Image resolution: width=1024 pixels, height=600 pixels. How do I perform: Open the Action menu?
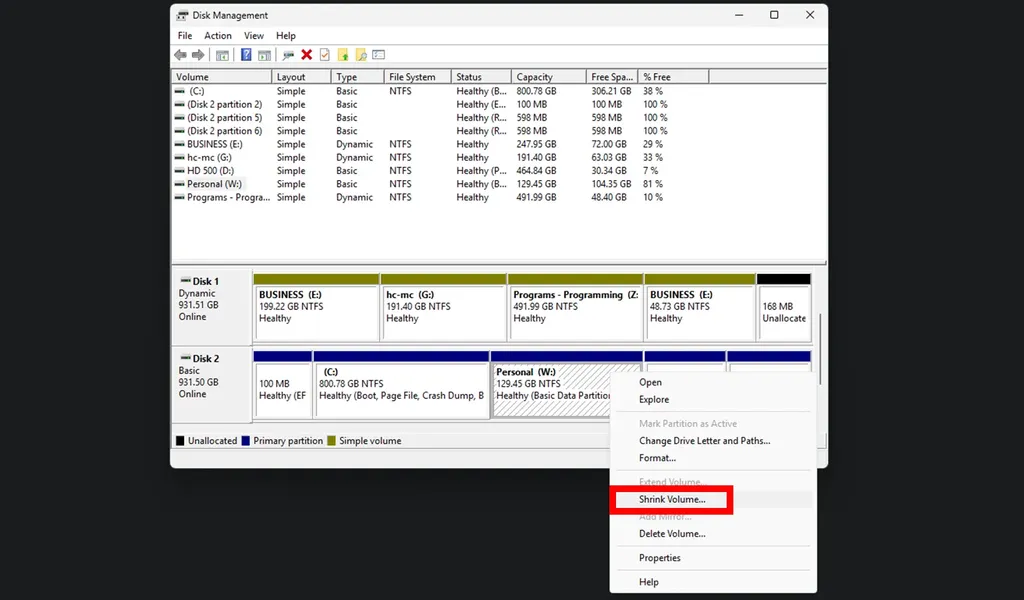[218, 36]
